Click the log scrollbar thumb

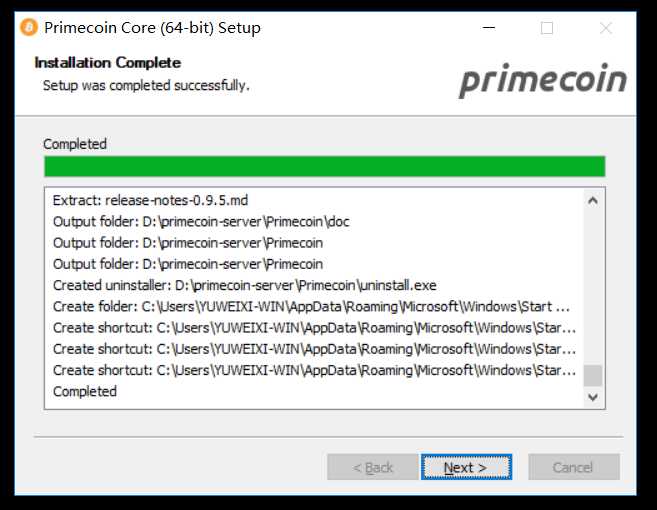(x=592, y=375)
